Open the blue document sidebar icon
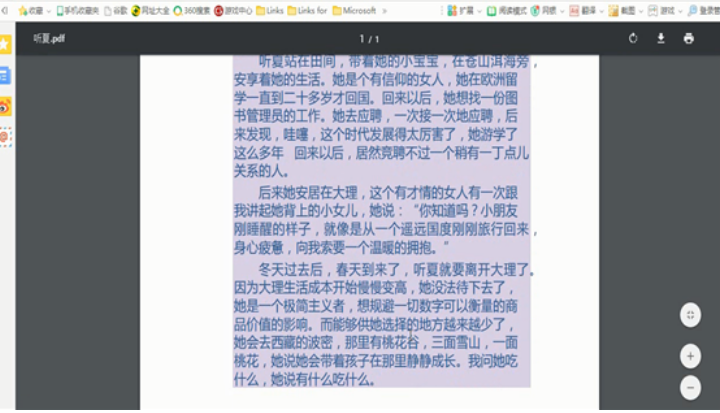This screenshot has width=720, height=413. click(5, 75)
